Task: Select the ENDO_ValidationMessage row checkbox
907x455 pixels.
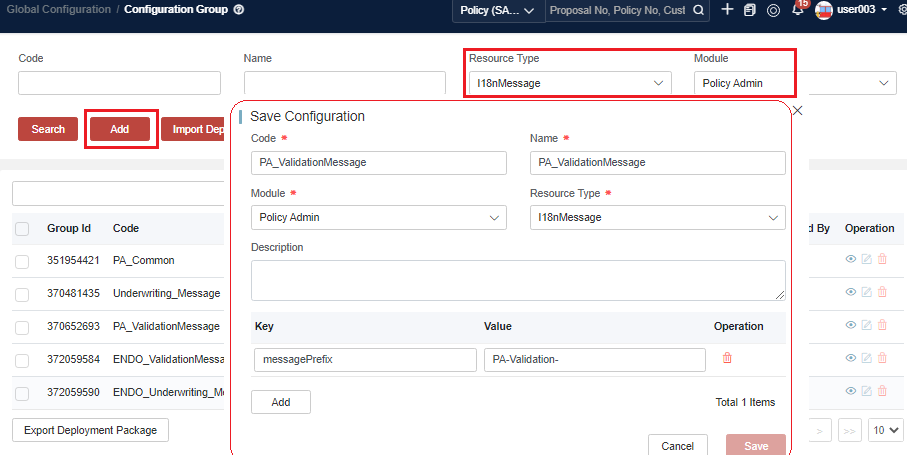Action: click(x=22, y=359)
